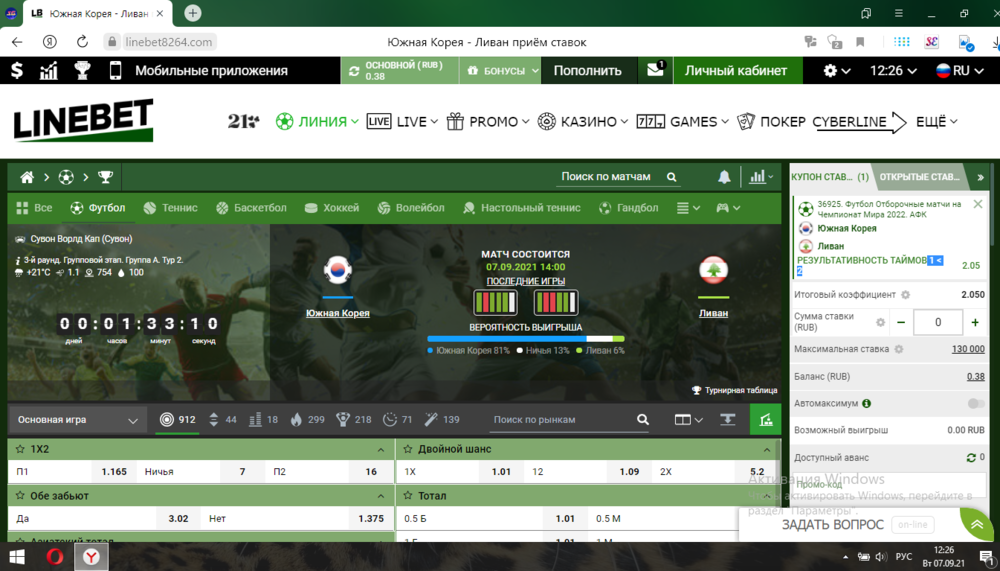Open Личный кабинет
The image size is (1000, 571).
click(x=736, y=70)
